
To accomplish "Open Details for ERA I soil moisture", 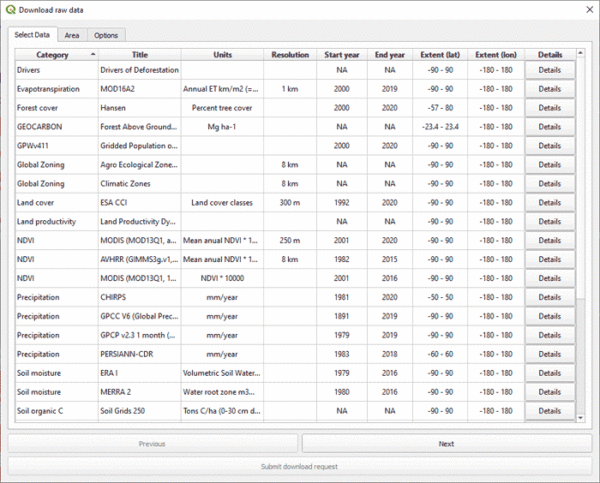I will (x=550, y=373).
